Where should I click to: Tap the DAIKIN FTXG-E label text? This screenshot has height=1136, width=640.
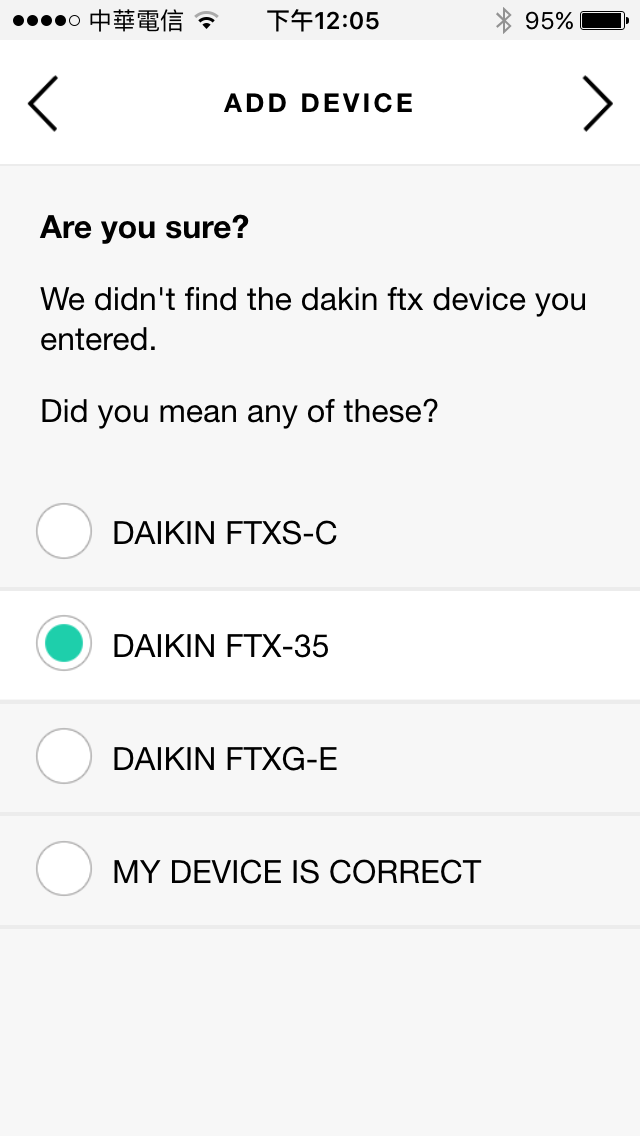tap(225, 759)
